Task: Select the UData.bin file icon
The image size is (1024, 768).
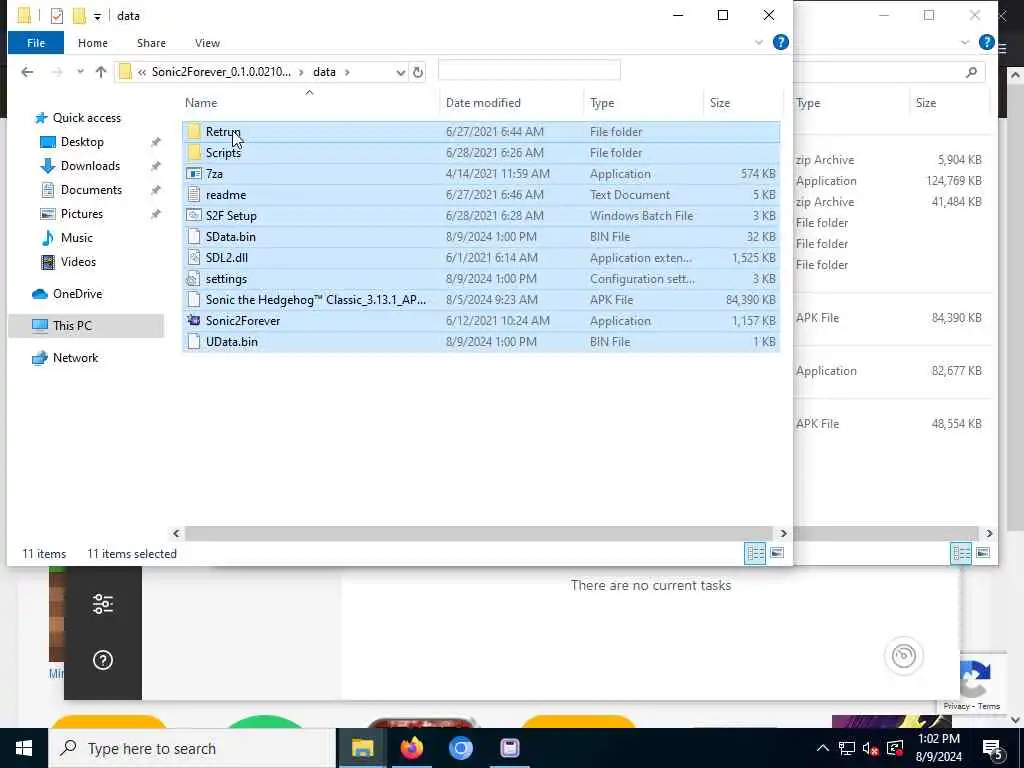Action: (x=194, y=342)
